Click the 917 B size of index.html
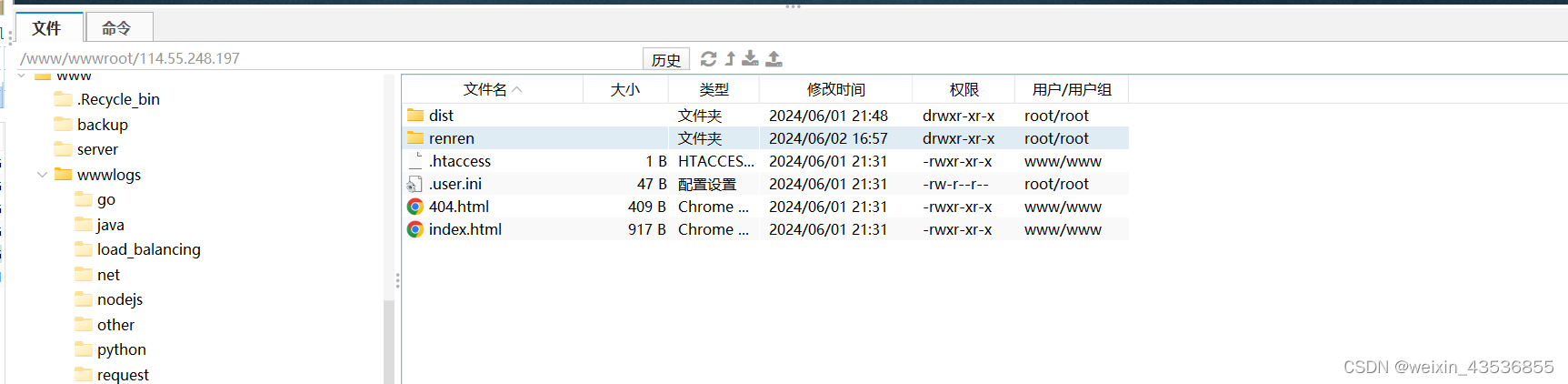 pos(647,229)
